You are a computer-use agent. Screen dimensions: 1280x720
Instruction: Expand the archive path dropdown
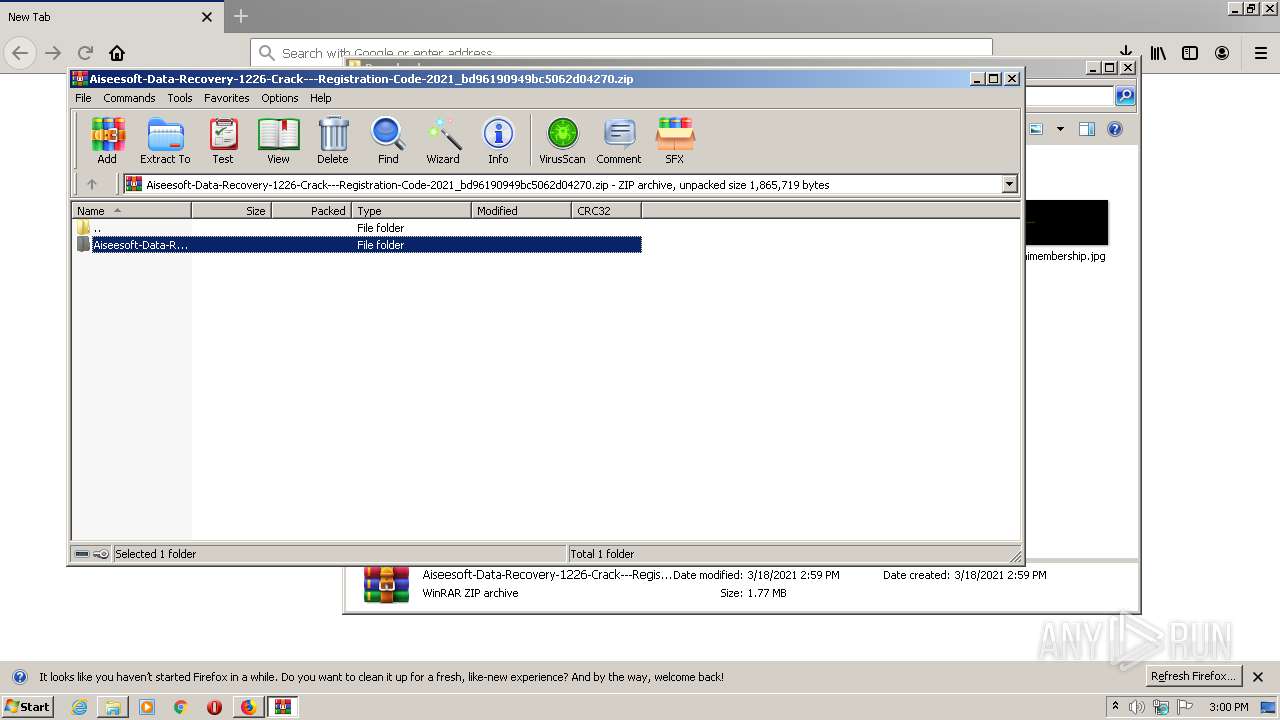pyautogui.click(x=1009, y=184)
